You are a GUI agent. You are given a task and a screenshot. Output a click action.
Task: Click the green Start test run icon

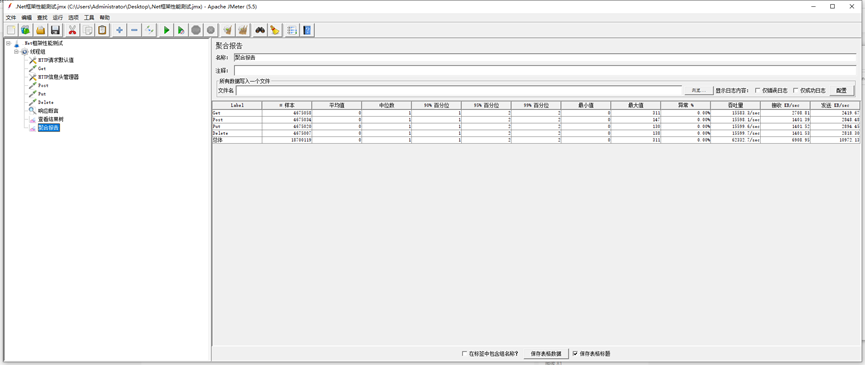166,30
